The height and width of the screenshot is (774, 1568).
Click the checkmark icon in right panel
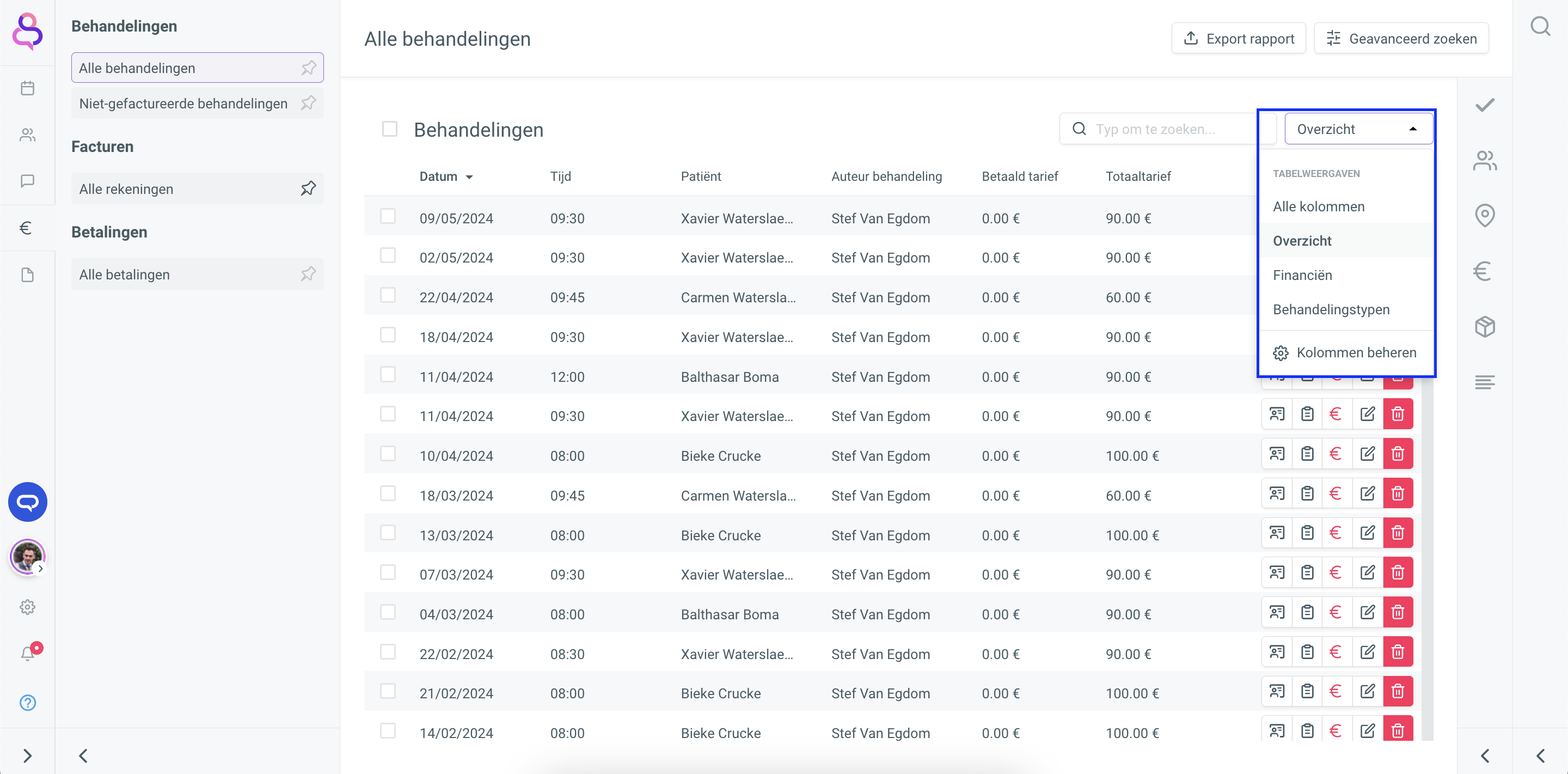coord(1485,105)
